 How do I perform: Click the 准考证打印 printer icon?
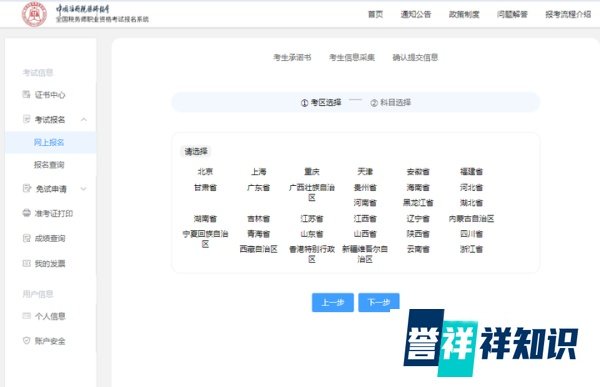(x=26, y=213)
